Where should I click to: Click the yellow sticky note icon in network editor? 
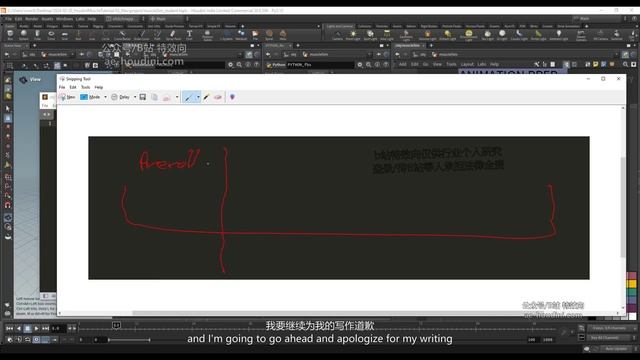tap(596, 64)
